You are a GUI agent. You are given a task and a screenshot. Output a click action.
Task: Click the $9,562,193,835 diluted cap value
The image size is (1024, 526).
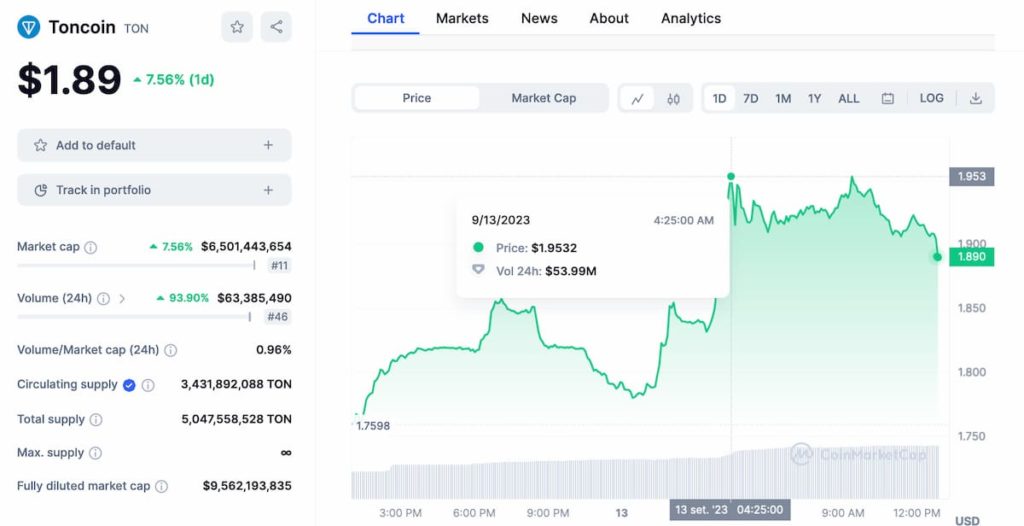pyautogui.click(x=247, y=486)
